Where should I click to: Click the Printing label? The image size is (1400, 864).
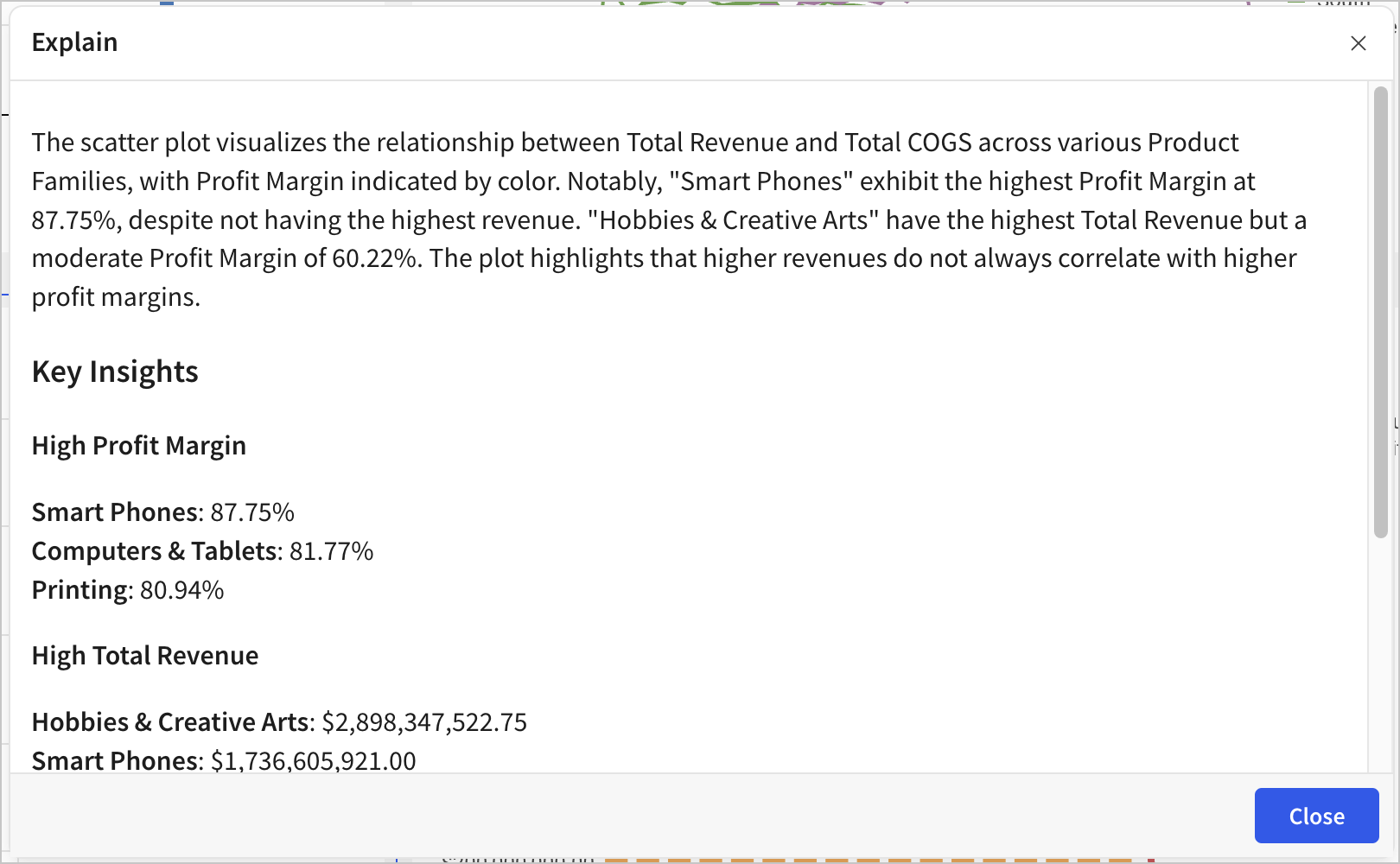tap(80, 590)
